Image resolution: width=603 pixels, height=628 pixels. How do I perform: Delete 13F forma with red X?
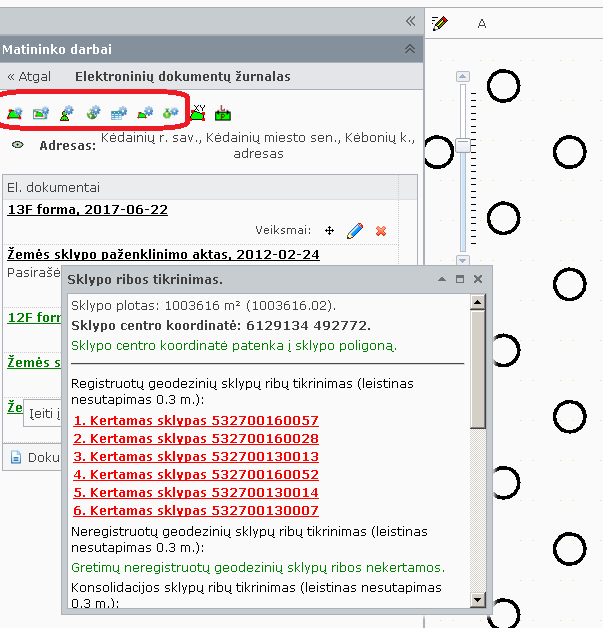381,231
